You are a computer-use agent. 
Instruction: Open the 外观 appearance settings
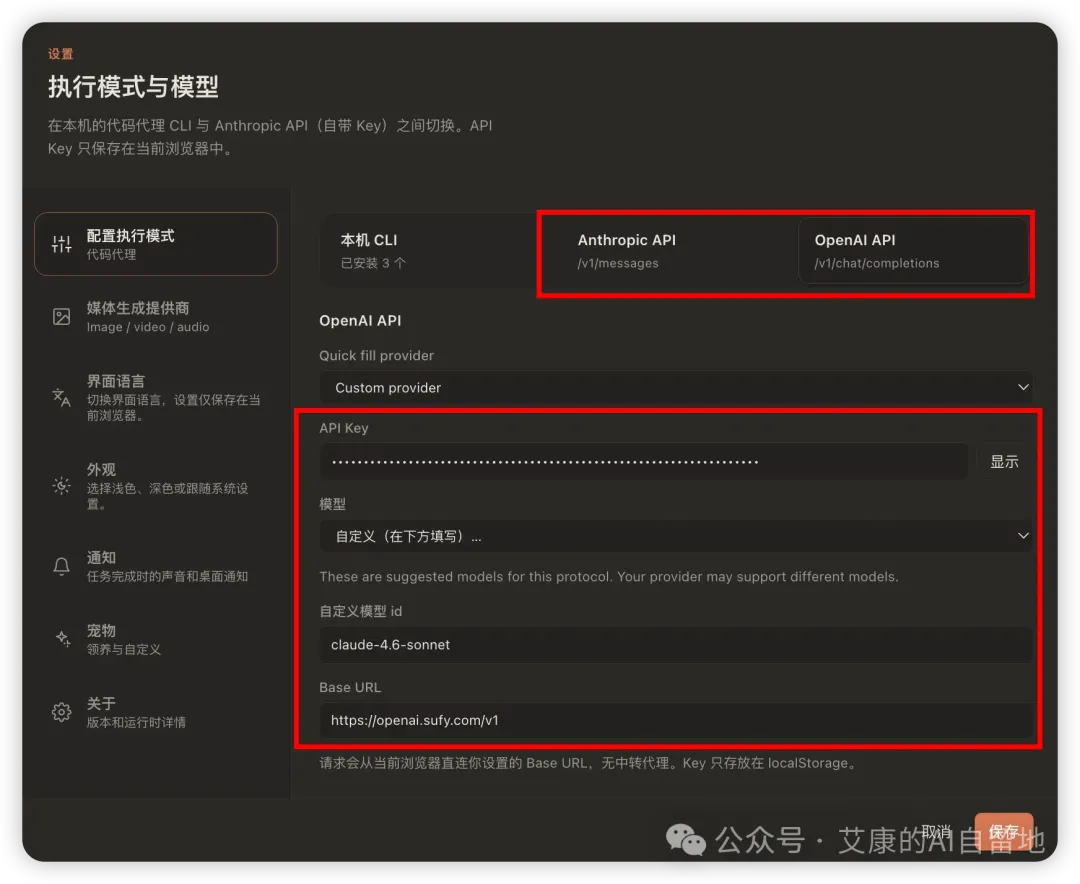[x=156, y=486]
